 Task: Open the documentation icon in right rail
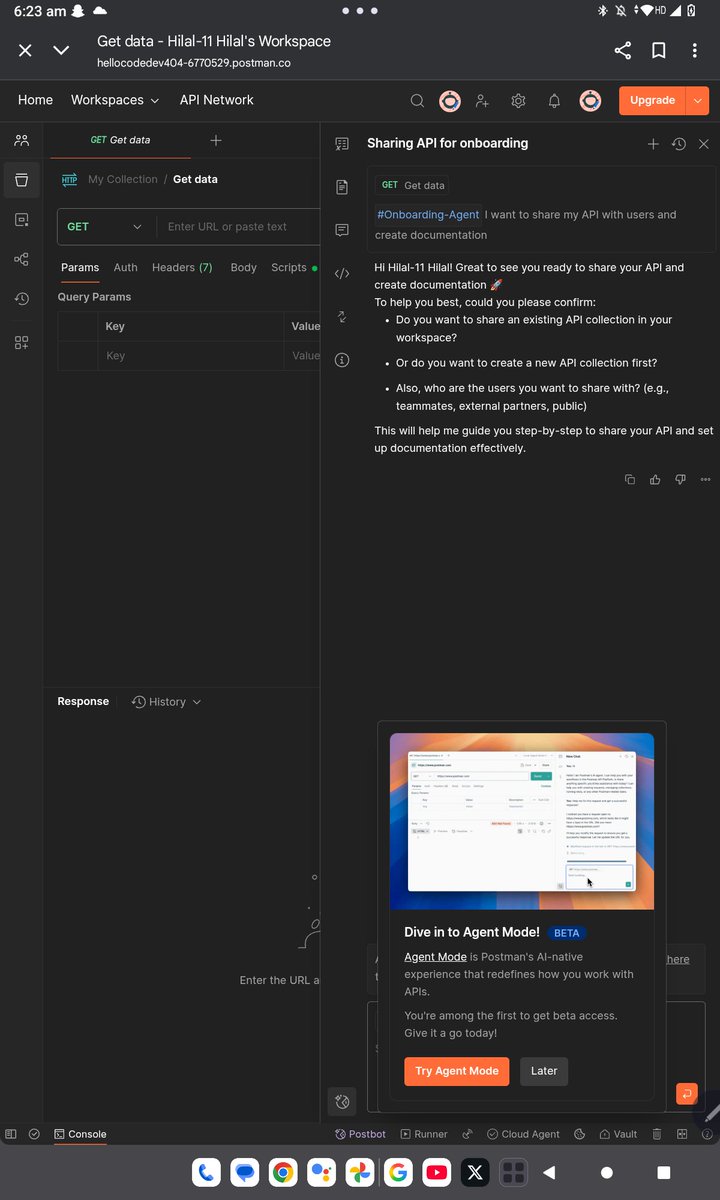pyautogui.click(x=342, y=187)
